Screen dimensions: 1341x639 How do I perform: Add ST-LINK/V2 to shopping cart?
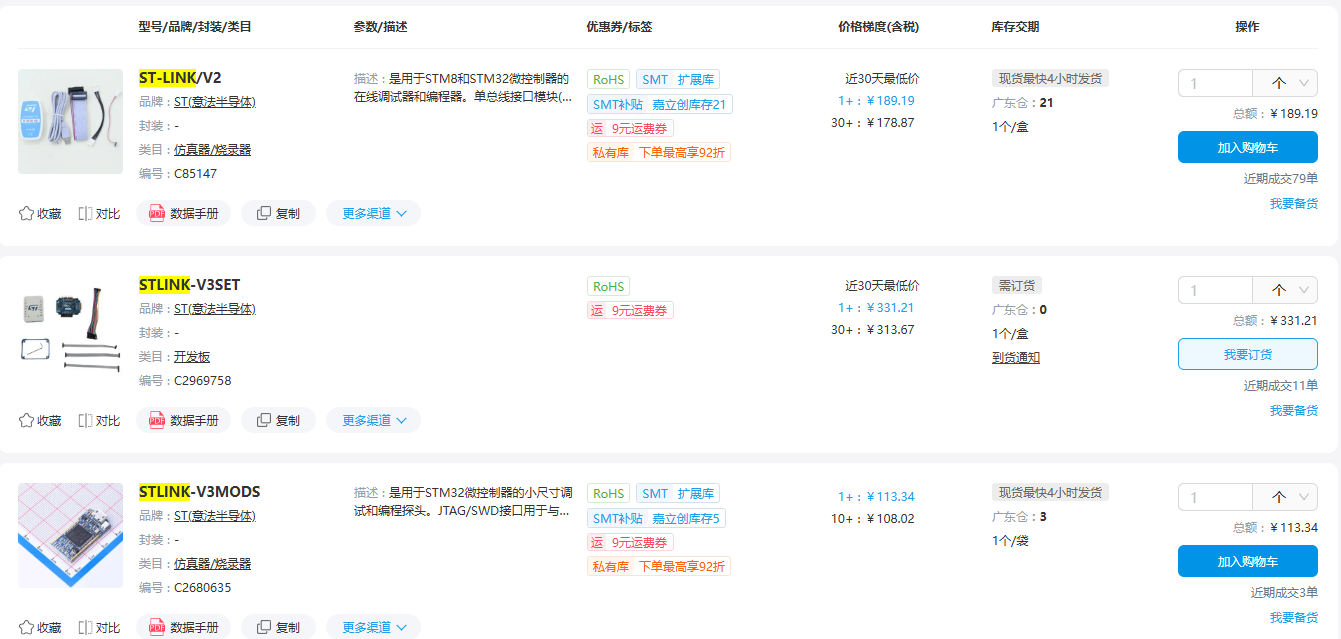click(1247, 147)
